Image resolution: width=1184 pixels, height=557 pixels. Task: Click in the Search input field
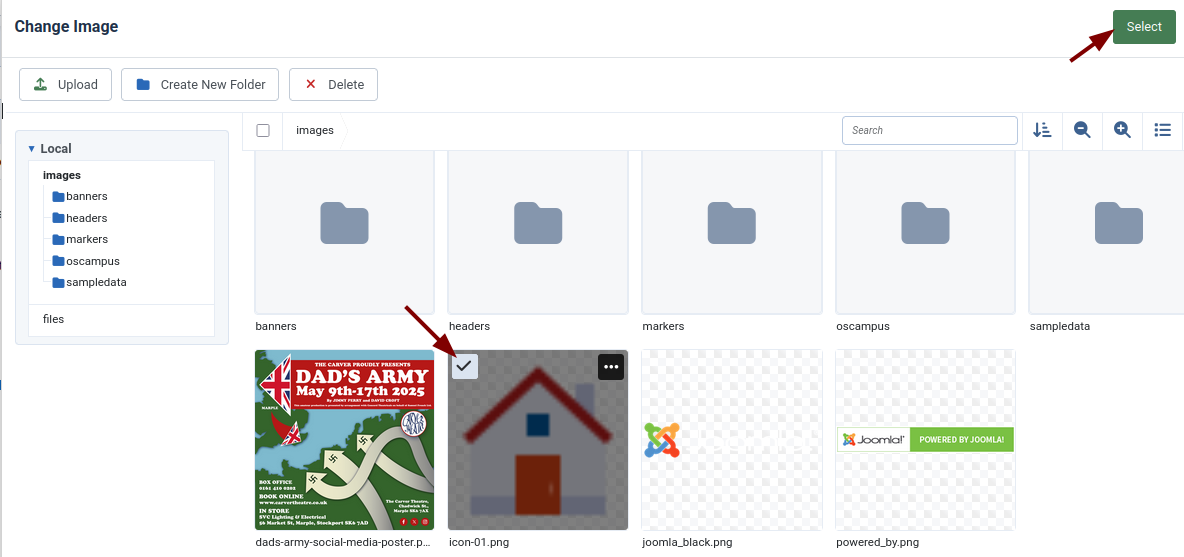[x=929, y=130]
